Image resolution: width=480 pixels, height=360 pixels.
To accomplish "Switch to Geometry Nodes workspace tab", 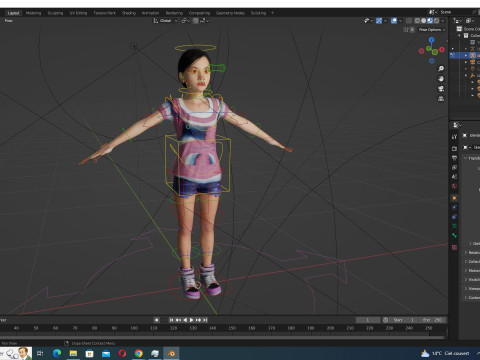I will 230,13.
